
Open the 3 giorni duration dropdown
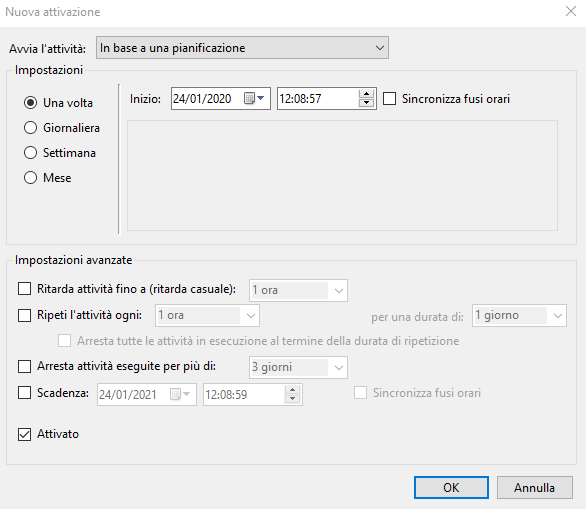(298, 367)
